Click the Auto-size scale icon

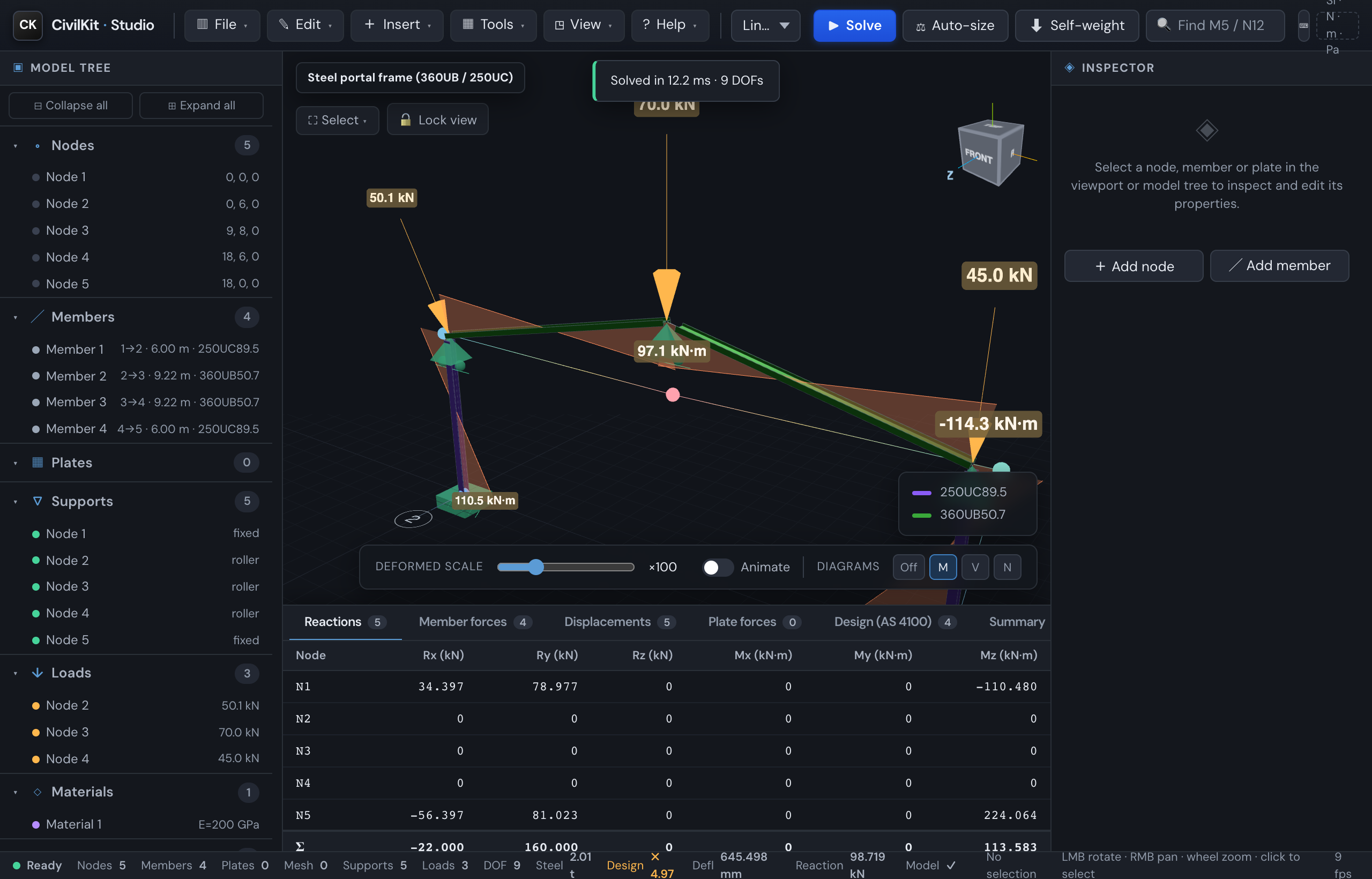coord(921,26)
